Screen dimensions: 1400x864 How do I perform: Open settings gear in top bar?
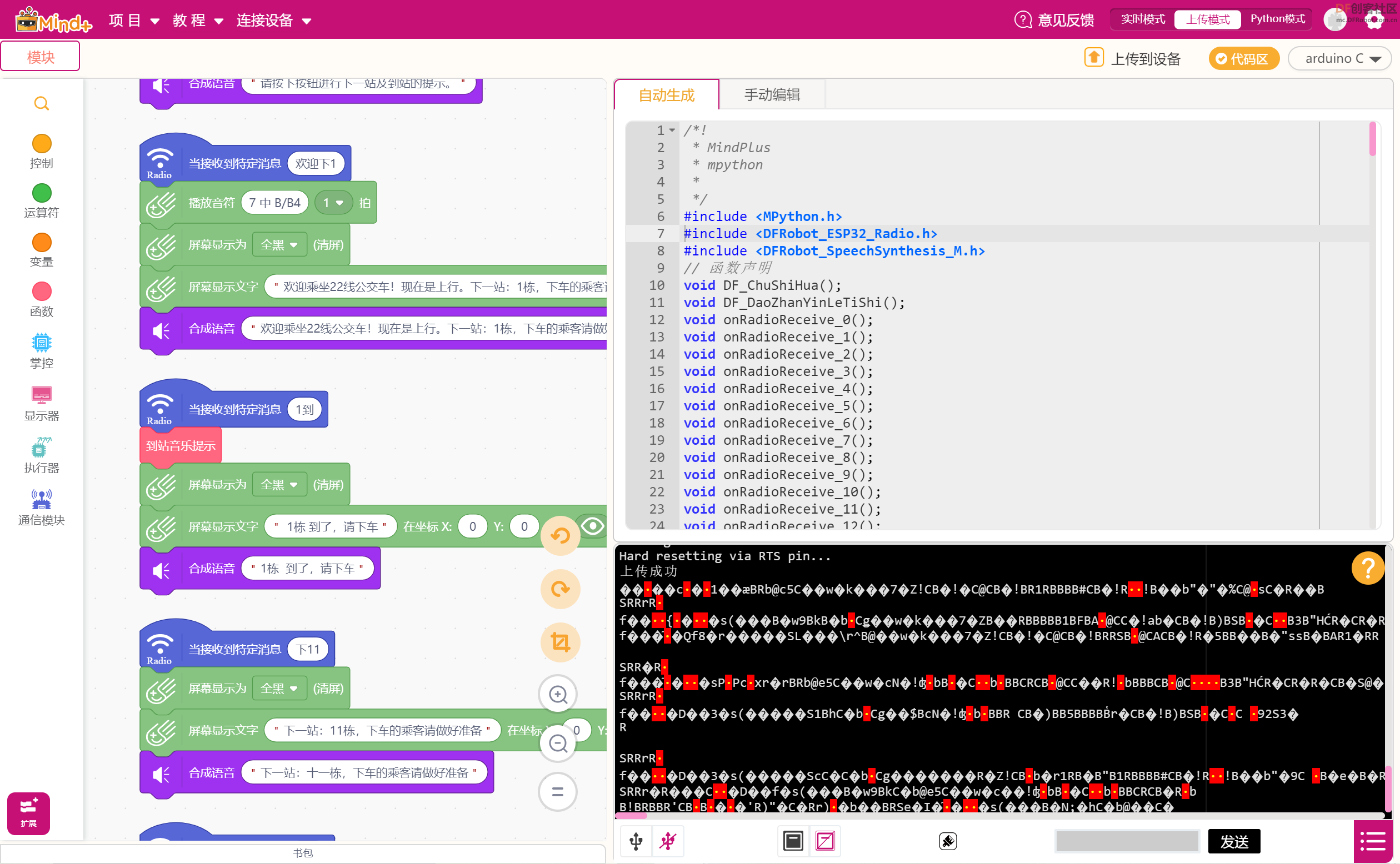click(1374, 20)
